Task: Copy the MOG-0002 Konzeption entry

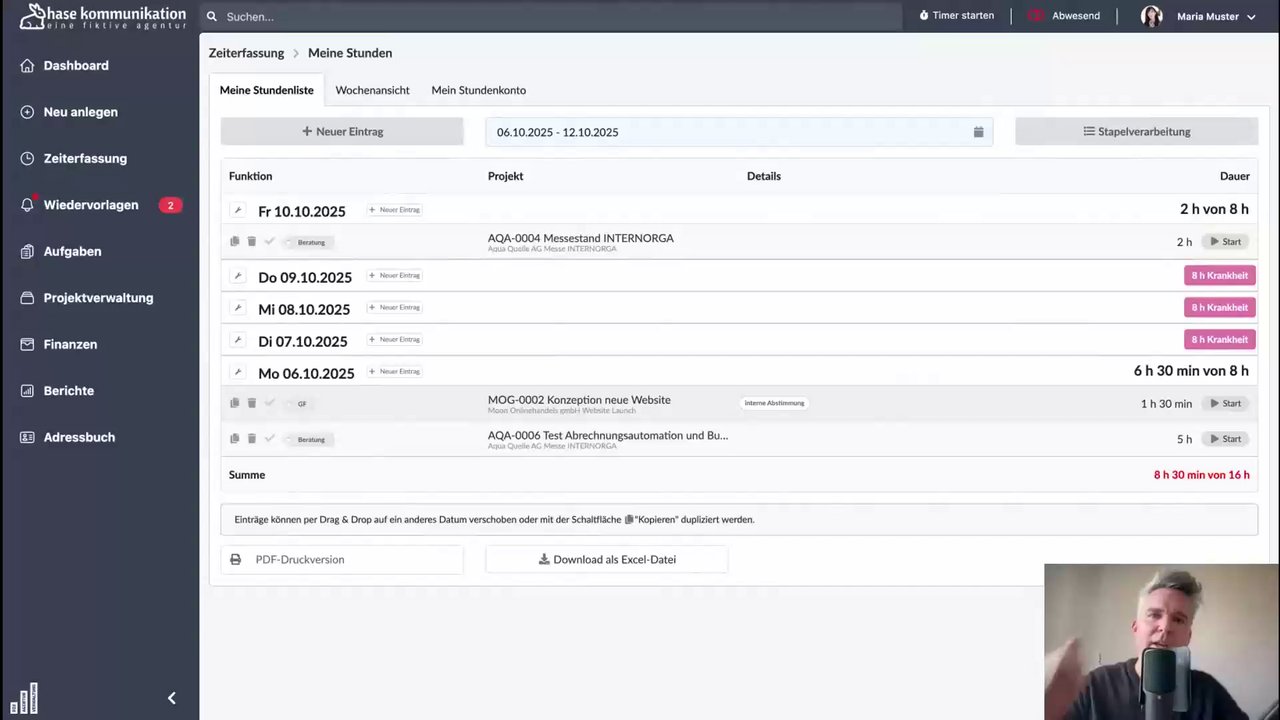Action: pos(235,403)
